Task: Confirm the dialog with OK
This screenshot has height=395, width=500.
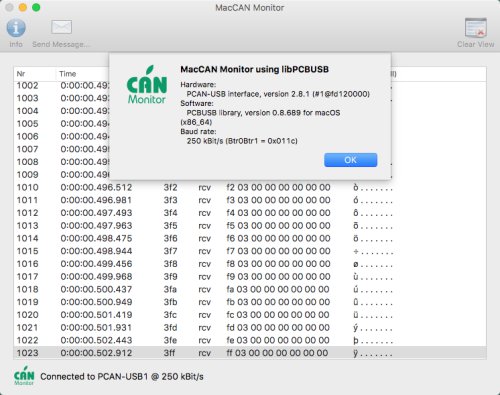Action: [351, 160]
